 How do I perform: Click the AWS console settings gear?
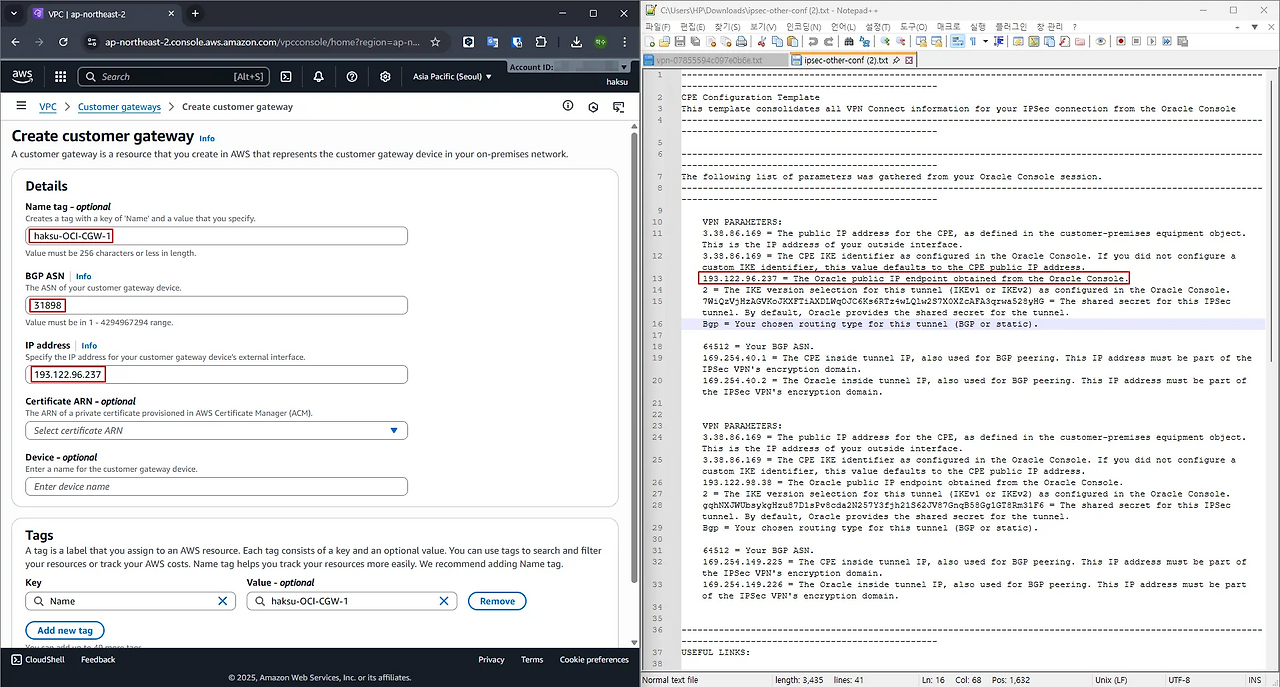point(385,76)
